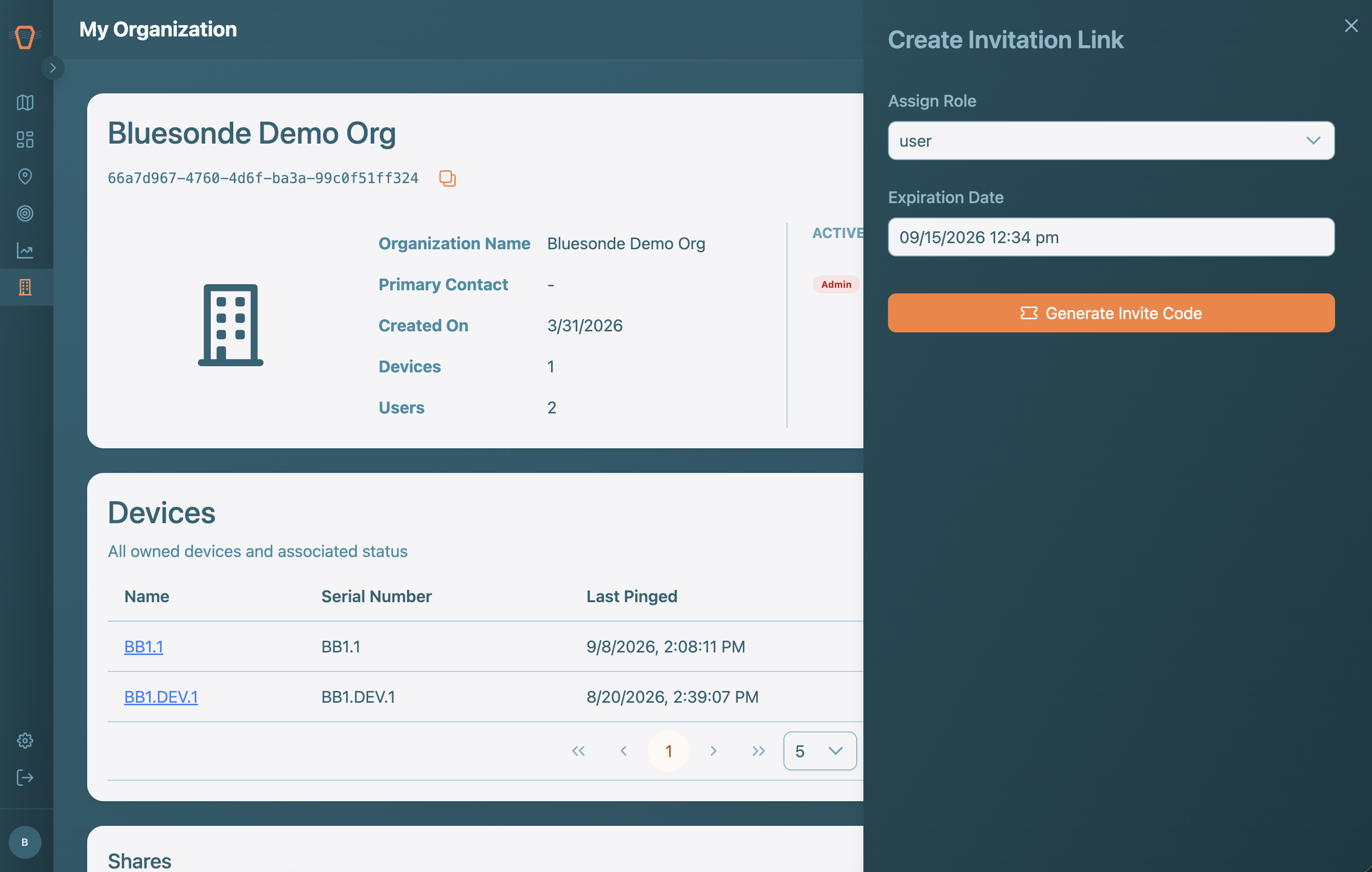Open the Dashboard grid icon in sidebar
The image size is (1372, 872).
coord(25,140)
